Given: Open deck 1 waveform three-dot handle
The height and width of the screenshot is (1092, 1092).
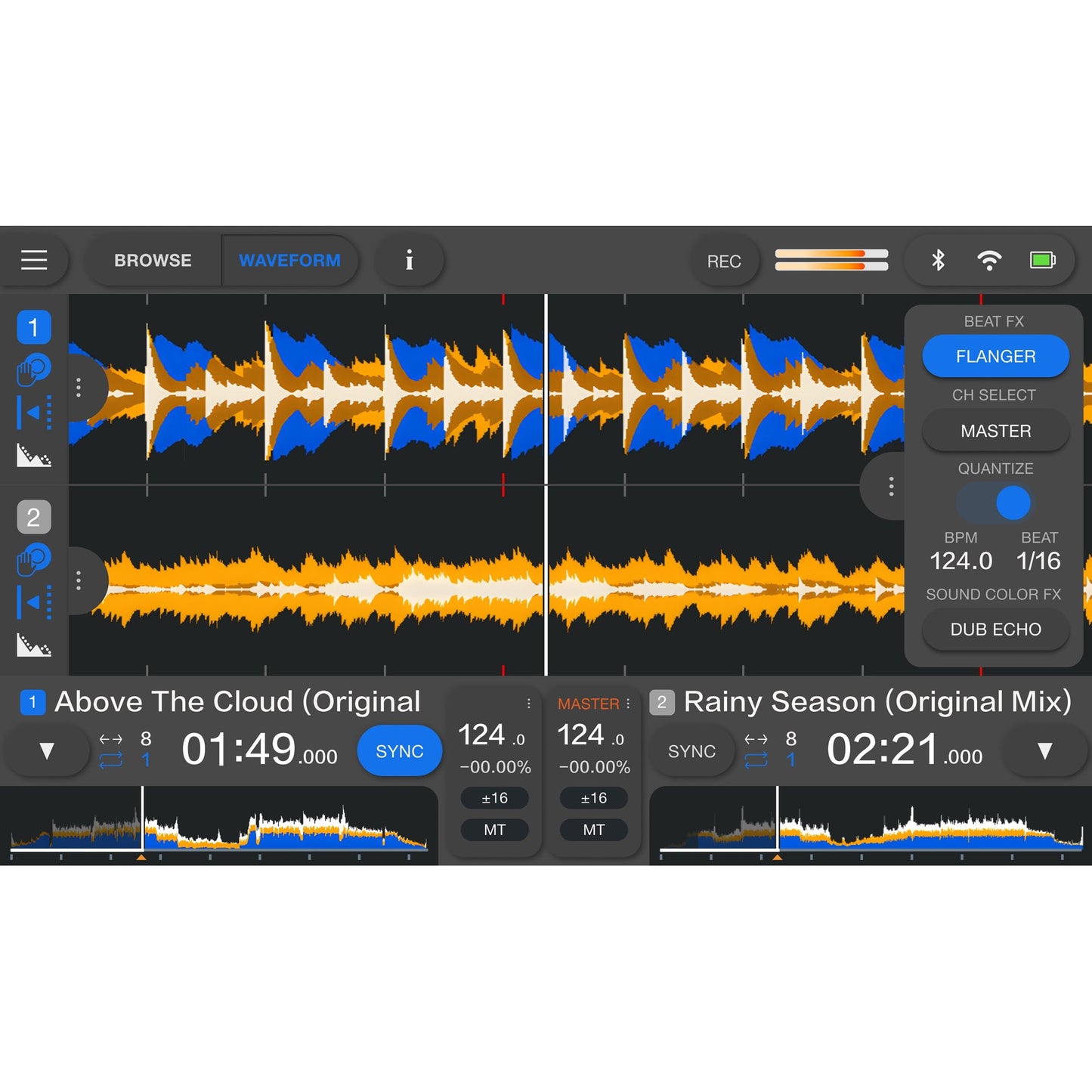Looking at the screenshot, I should tap(79, 388).
